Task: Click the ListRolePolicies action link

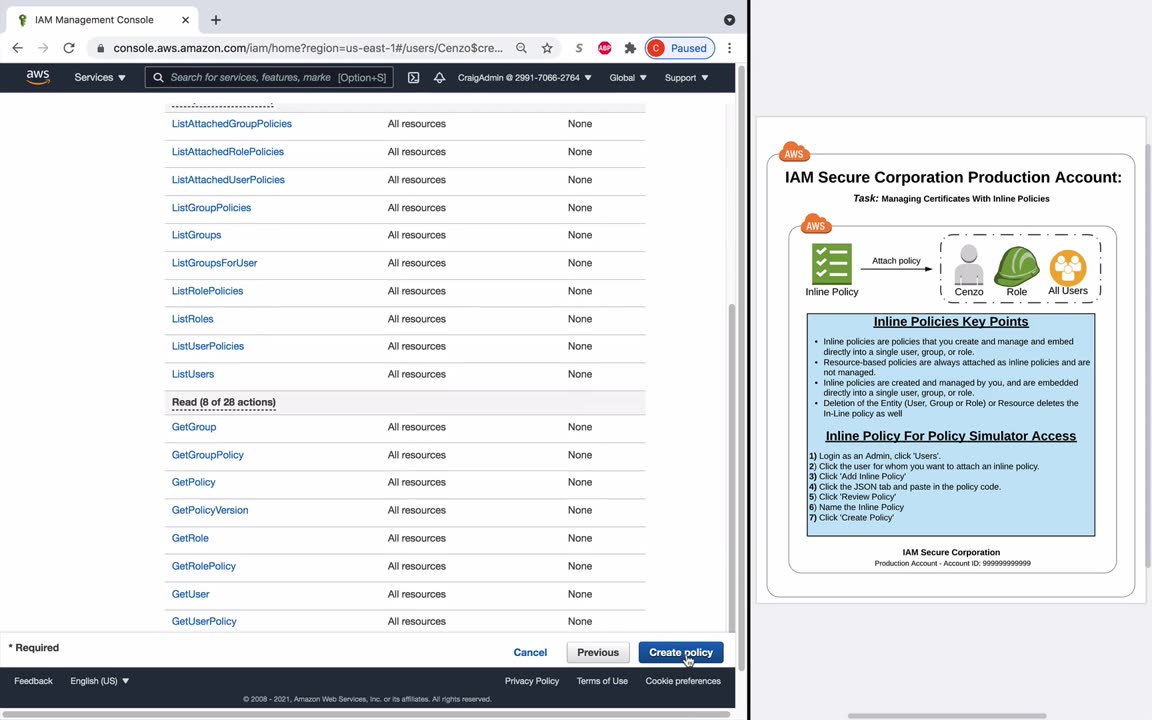Action: 207,291
